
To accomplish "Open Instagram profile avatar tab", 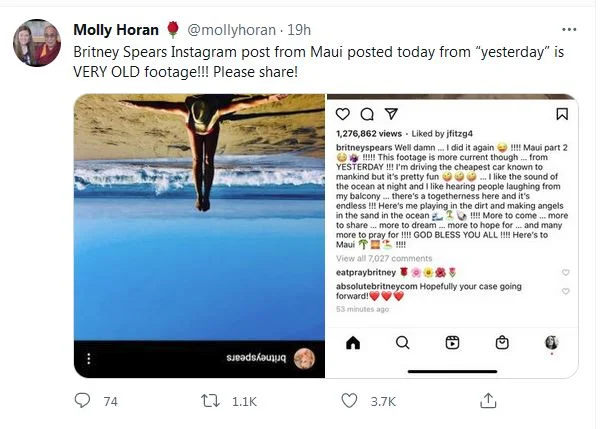I will click(x=552, y=343).
